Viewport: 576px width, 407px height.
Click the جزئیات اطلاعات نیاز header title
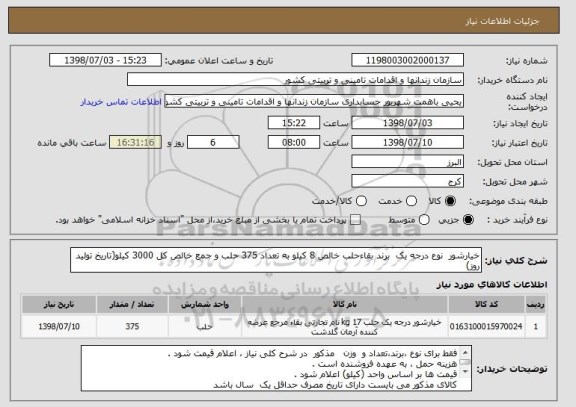point(503,21)
